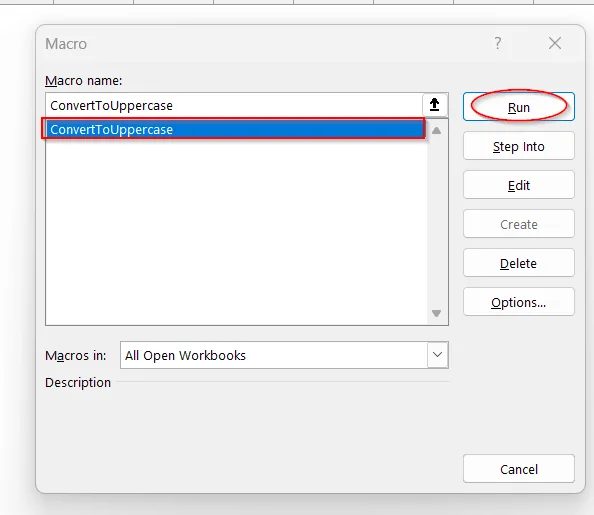Expand Macros in combo box arrow

pos(438,355)
